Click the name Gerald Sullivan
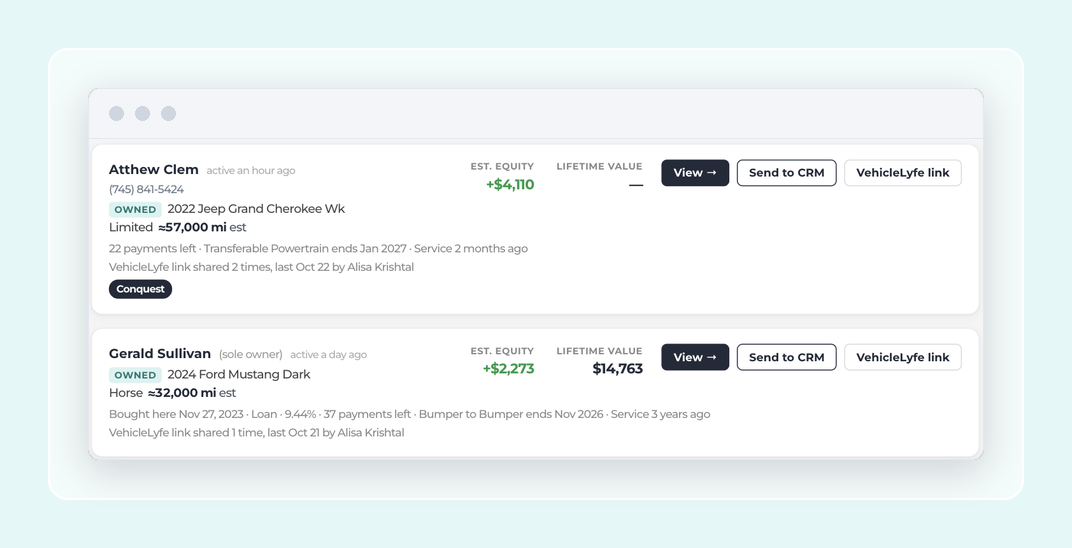The image size is (1072, 548). coord(160,354)
